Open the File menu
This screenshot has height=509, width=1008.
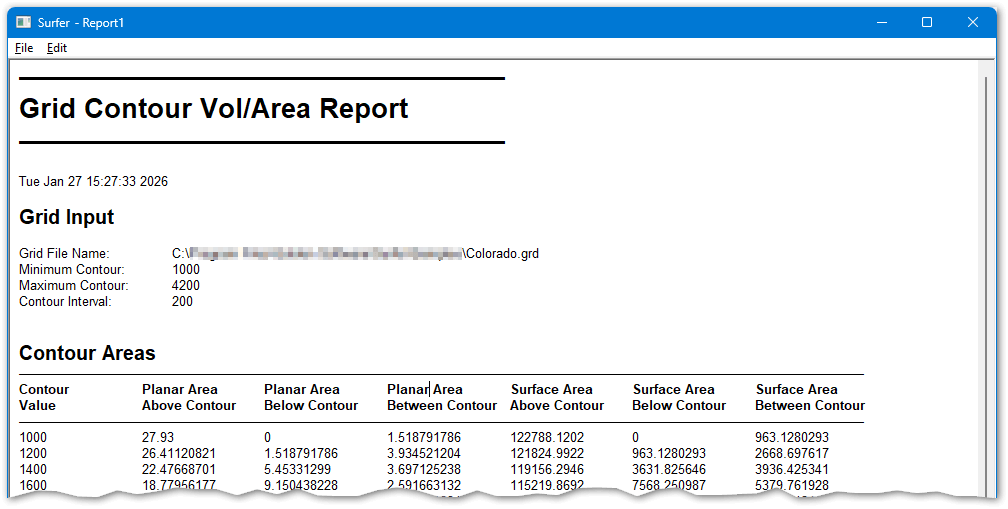pyautogui.click(x=24, y=48)
